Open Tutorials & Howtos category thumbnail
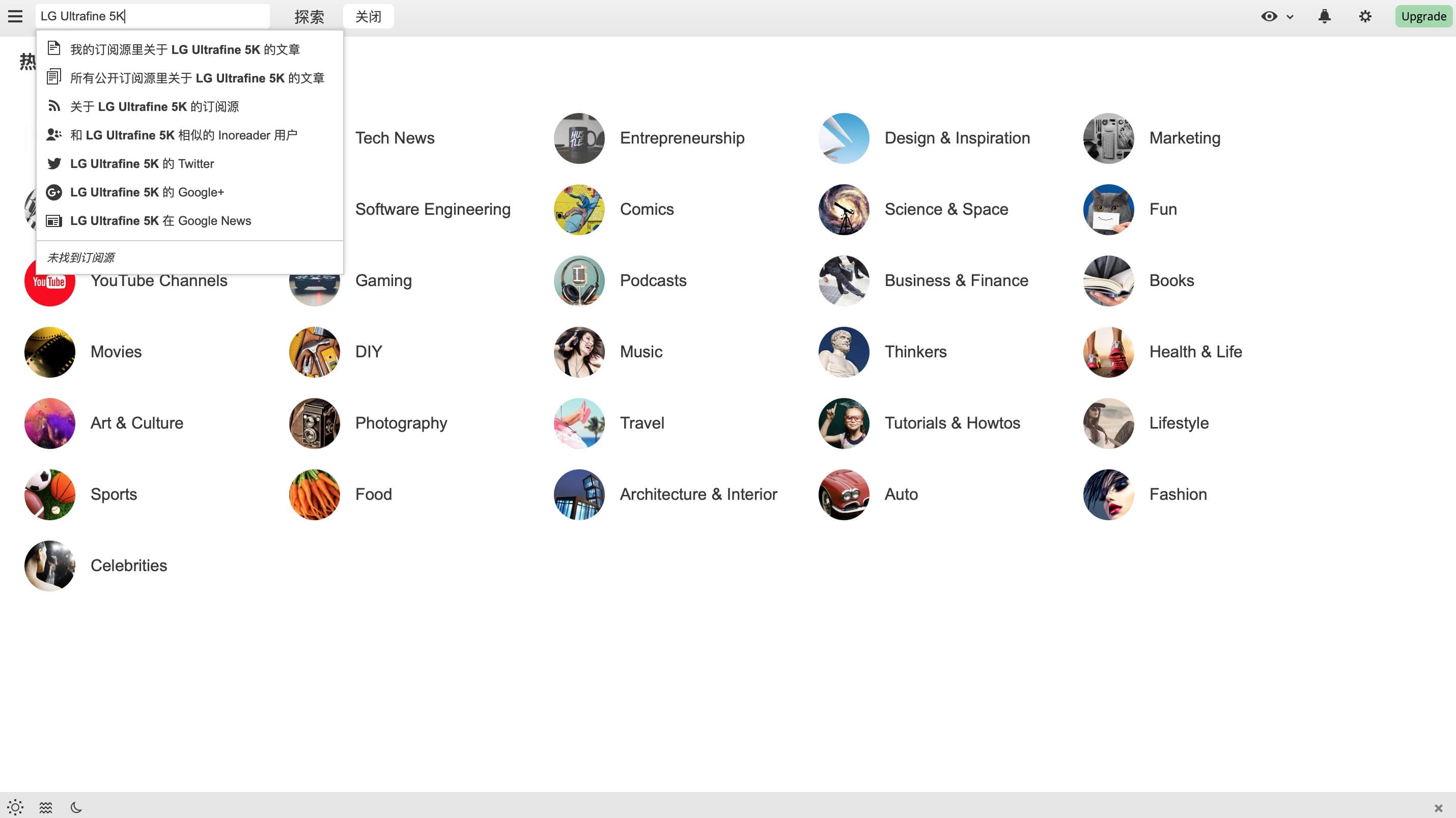This screenshot has width=1456, height=818. 844,424
